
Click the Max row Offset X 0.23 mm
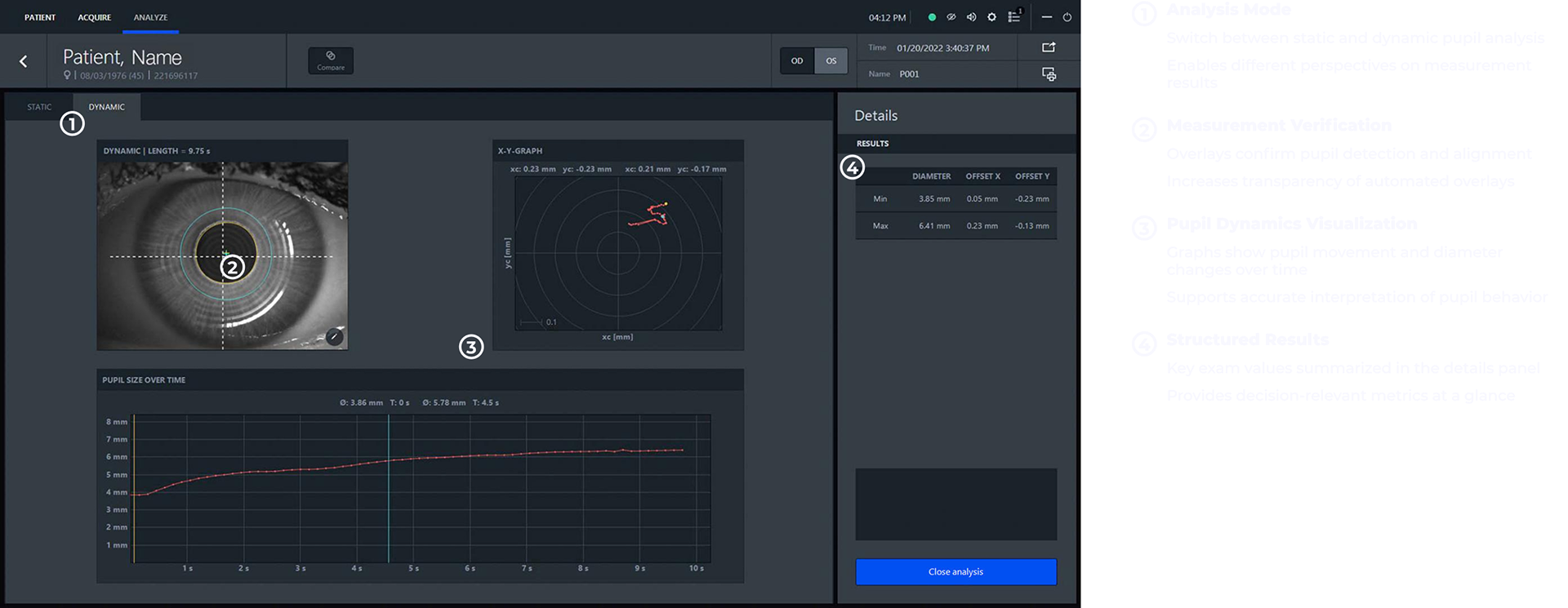click(982, 226)
